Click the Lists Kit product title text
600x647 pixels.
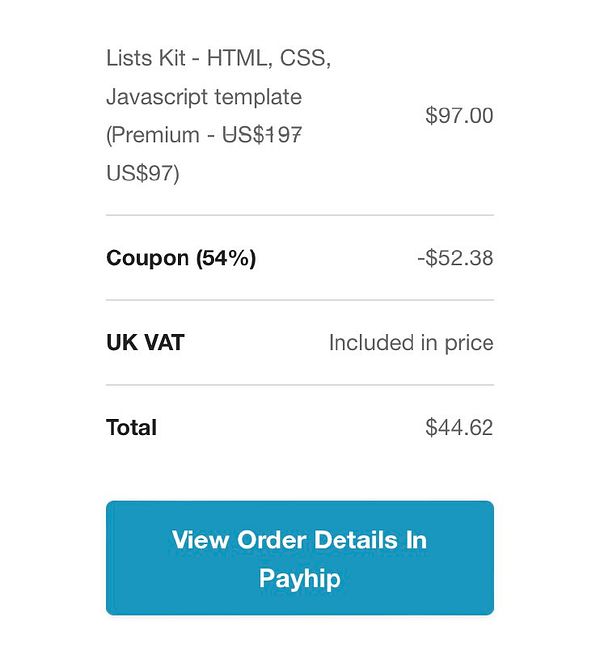point(150,57)
